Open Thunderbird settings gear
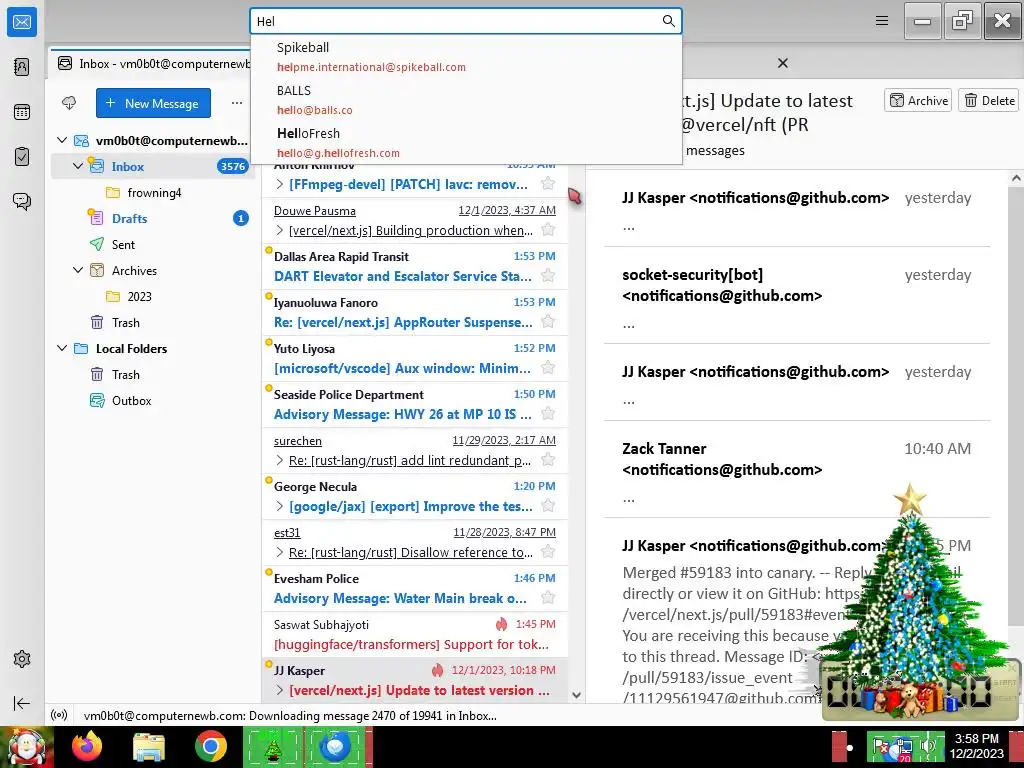1024x768 pixels. 22,659
